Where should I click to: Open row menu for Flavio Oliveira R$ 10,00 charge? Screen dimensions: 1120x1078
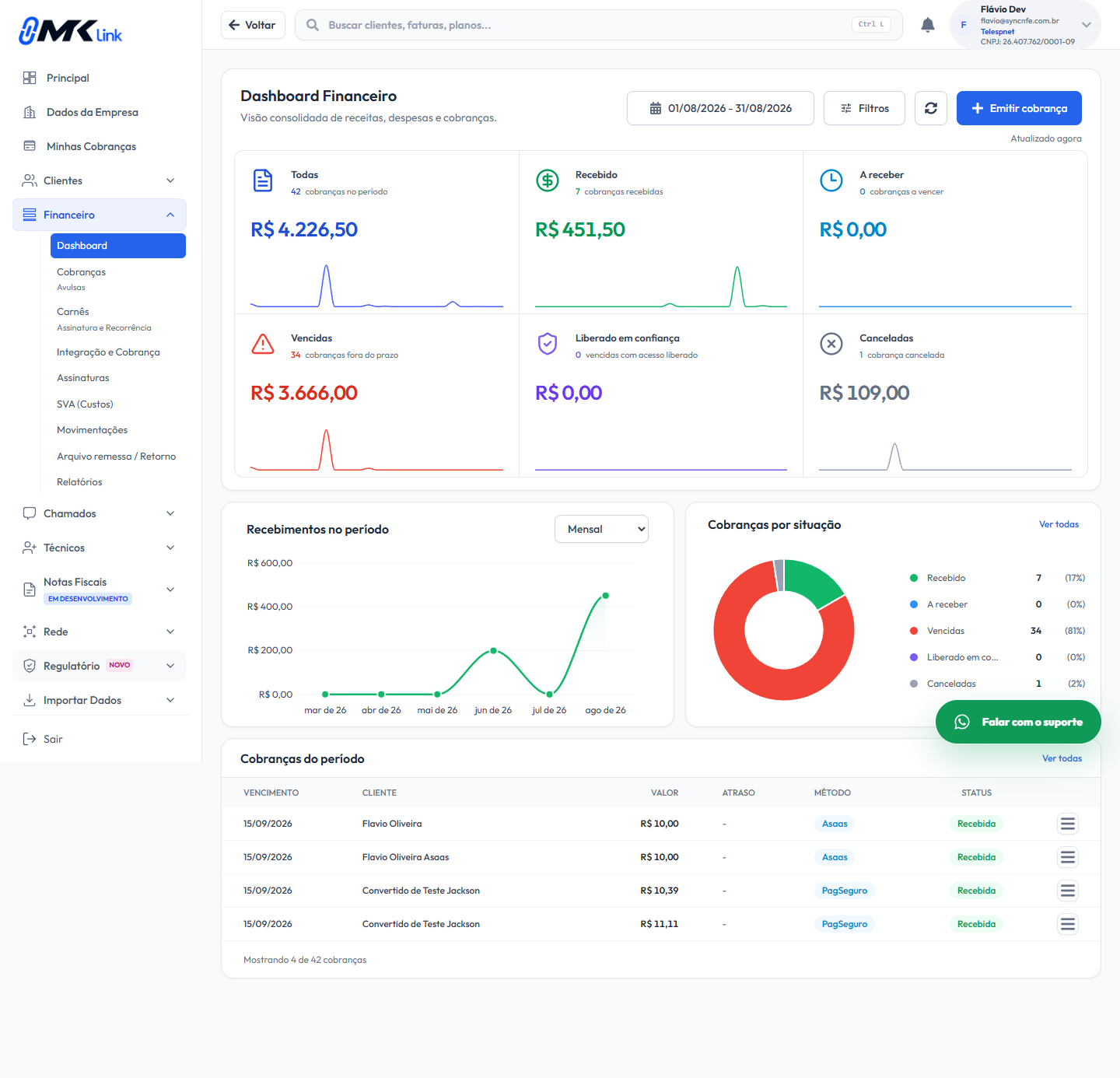point(1068,824)
